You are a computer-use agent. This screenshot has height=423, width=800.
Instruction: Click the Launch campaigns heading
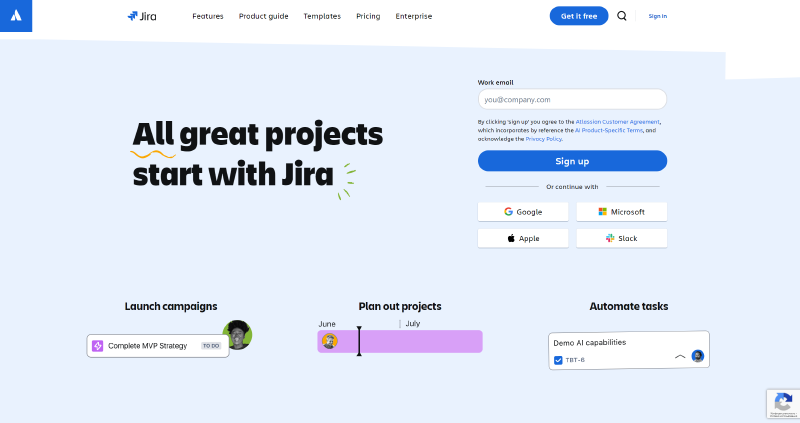[171, 306]
